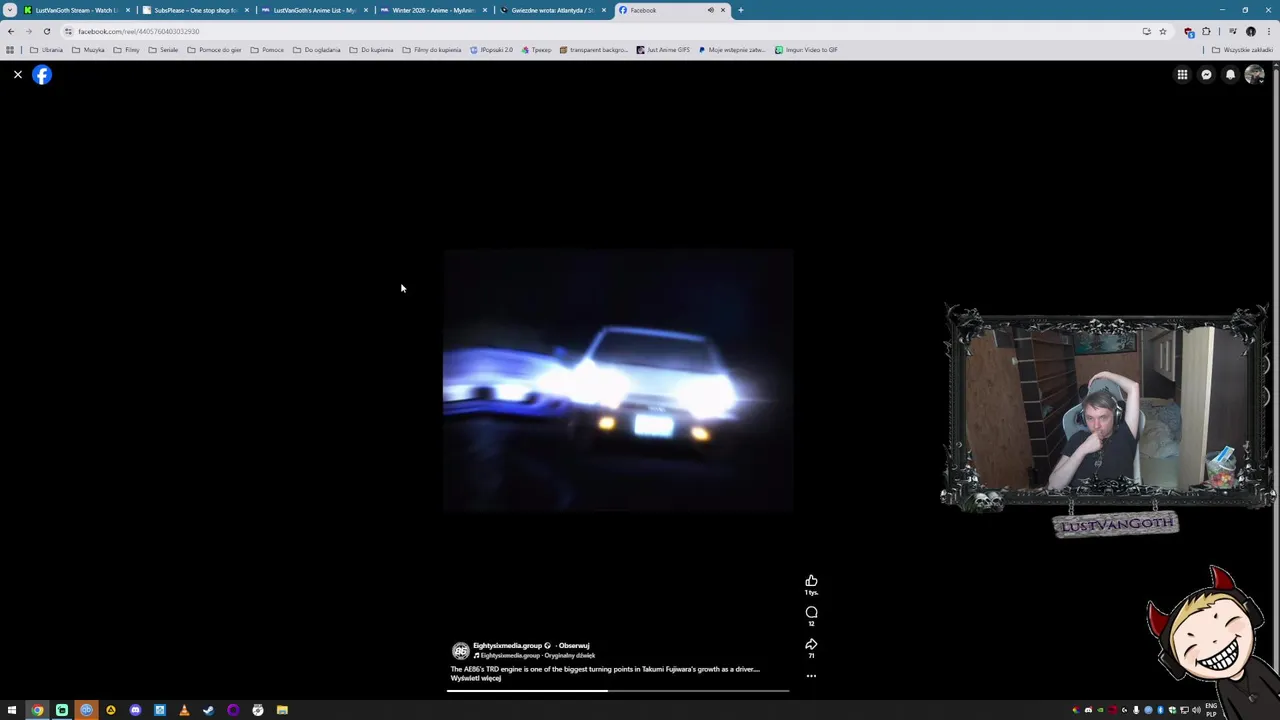Open the Wszystkie zakładki bookmarks folder

(1243, 49)
